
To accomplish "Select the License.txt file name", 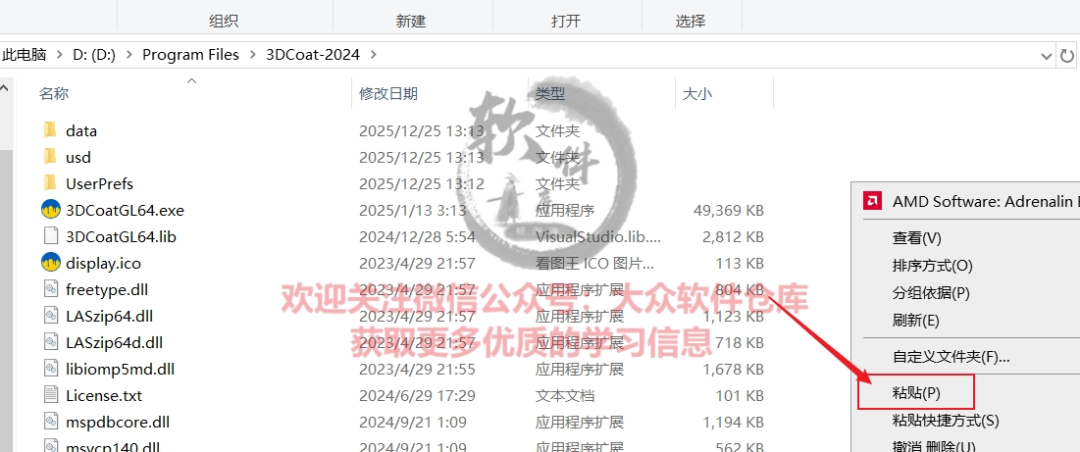I will pyautogui.click(x=104, y=395).
